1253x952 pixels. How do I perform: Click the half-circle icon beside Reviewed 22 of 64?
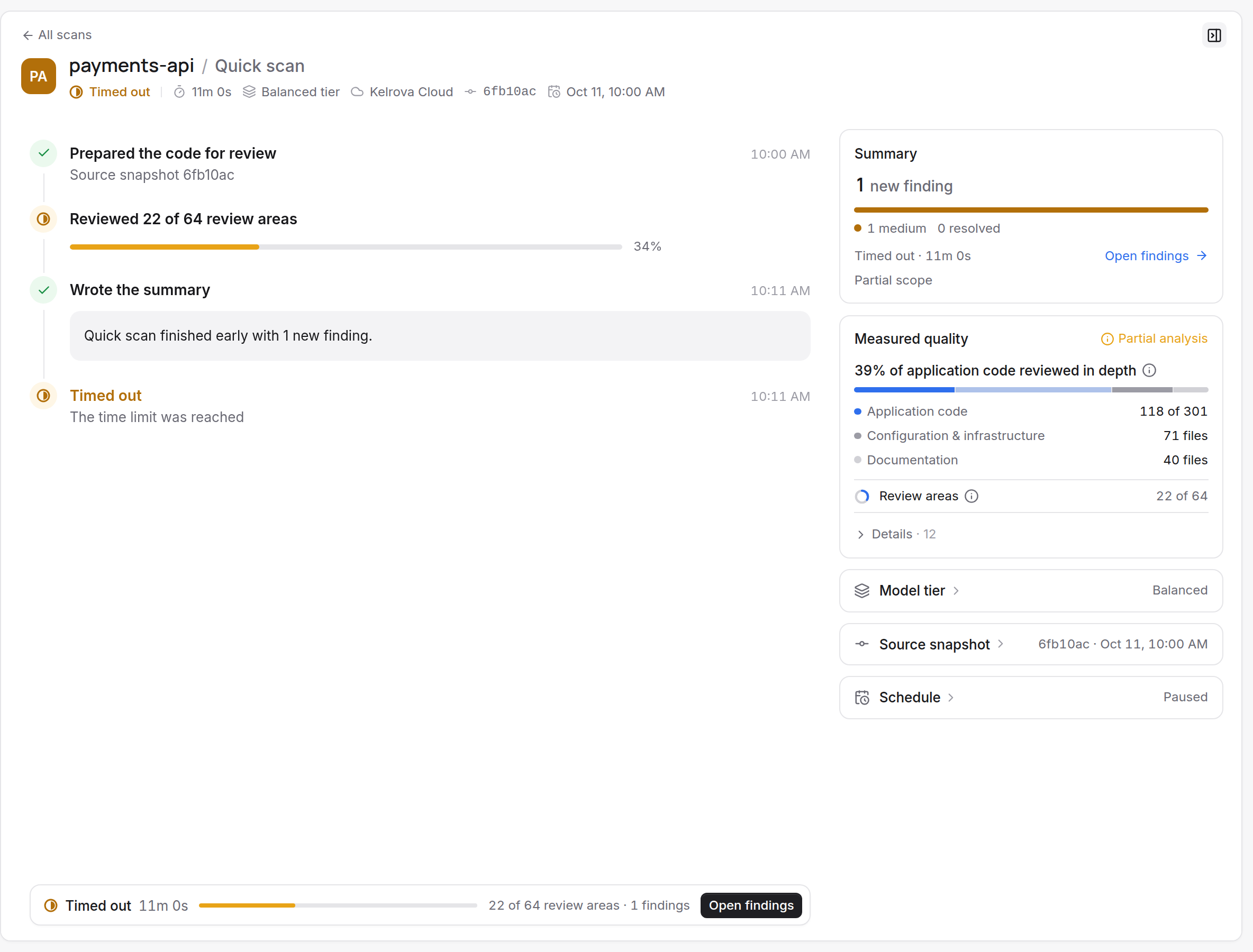pos(44,219)
